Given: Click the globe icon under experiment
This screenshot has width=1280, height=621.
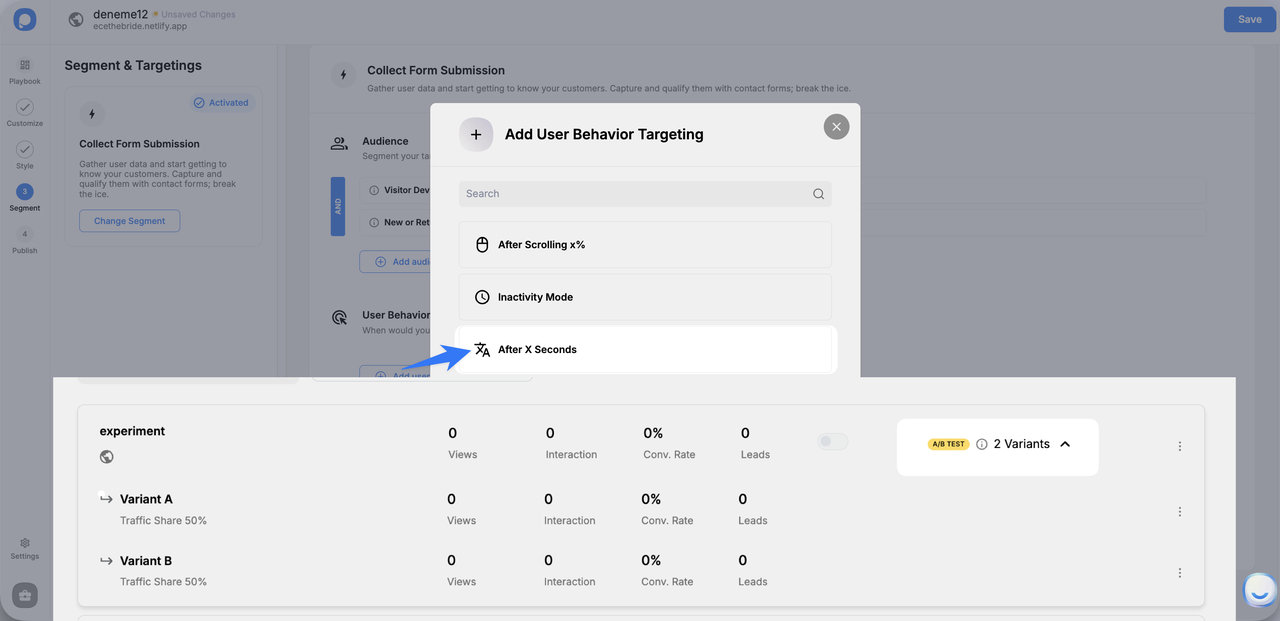Looking at the screenshot, I should click(107, 457).
